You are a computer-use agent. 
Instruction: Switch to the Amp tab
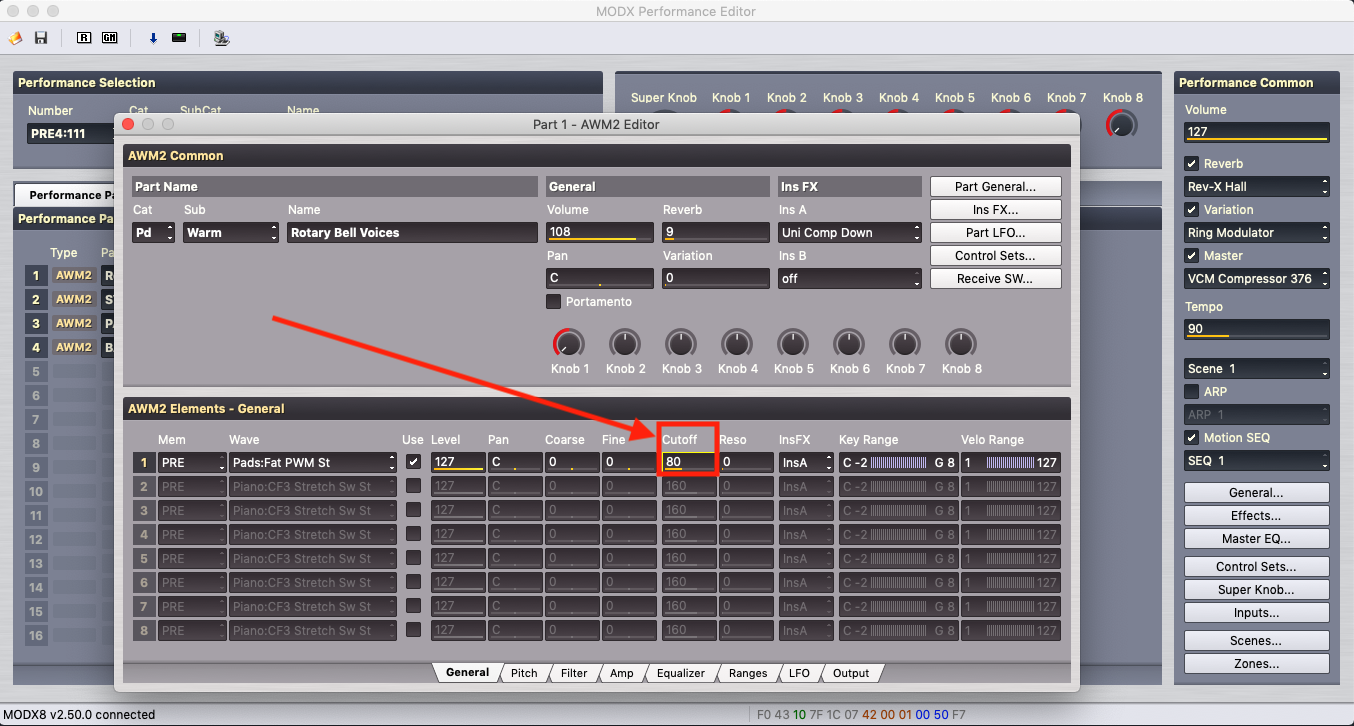click(622, 673)
